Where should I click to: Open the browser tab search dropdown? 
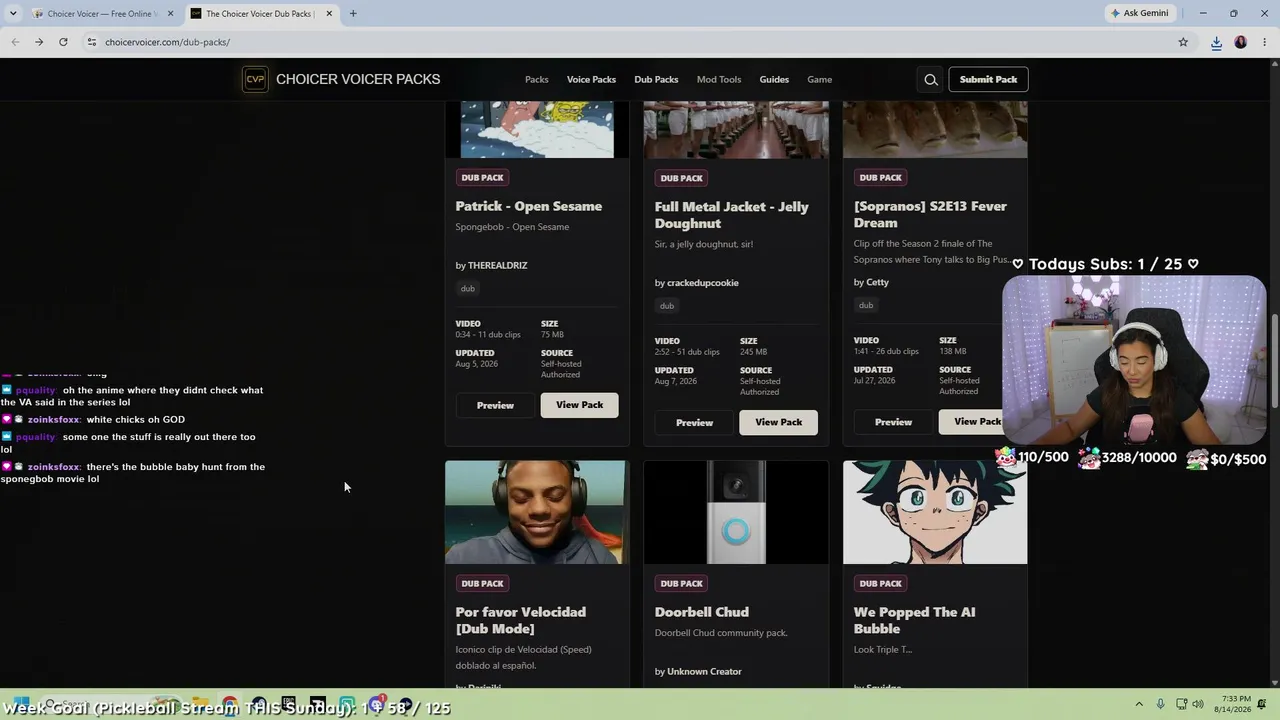tap(13, 13)
